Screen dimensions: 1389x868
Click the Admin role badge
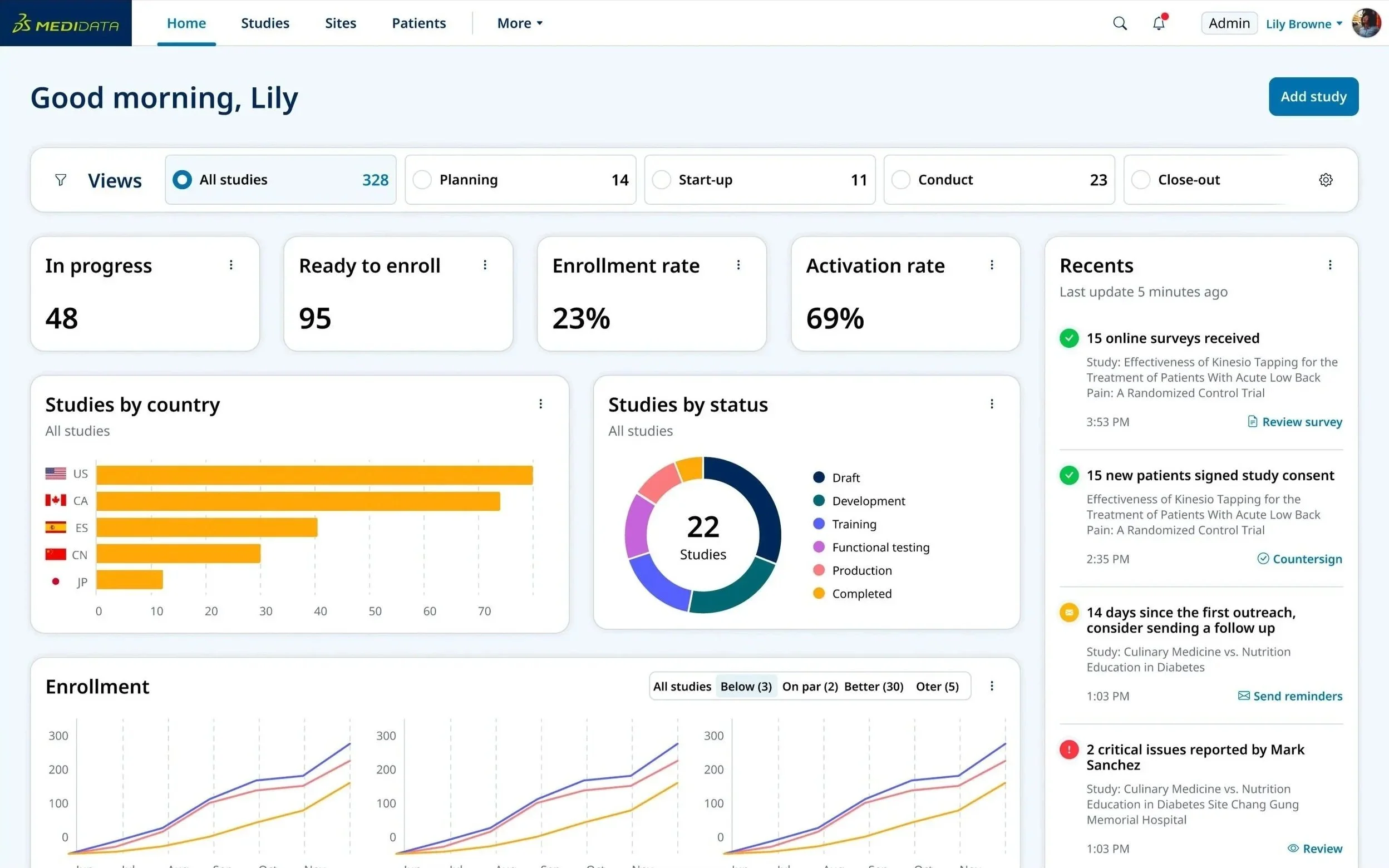tap(1229, 23)
